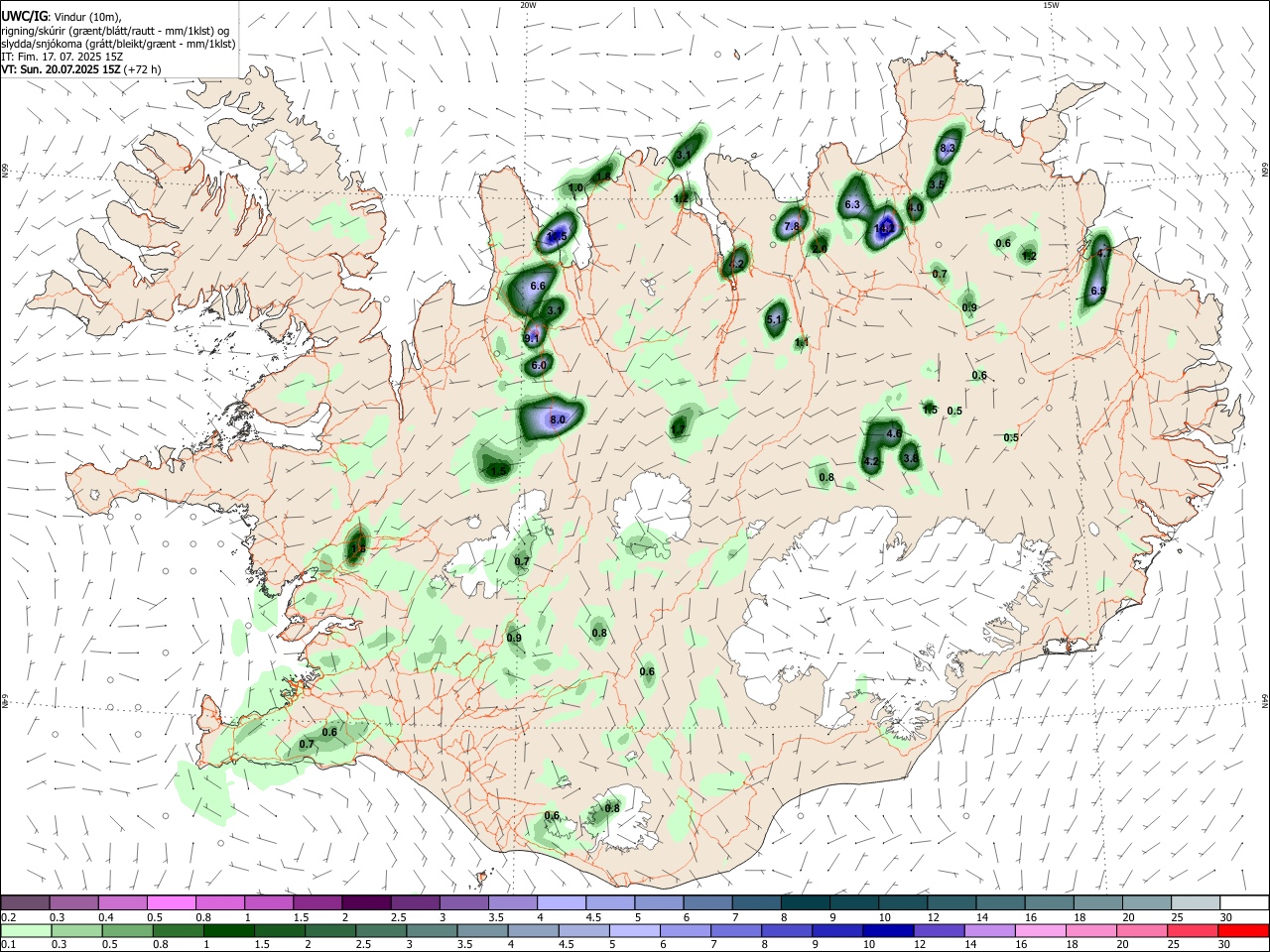
Task: Select the 5.1 precipitation value
Action: point(776,320)
